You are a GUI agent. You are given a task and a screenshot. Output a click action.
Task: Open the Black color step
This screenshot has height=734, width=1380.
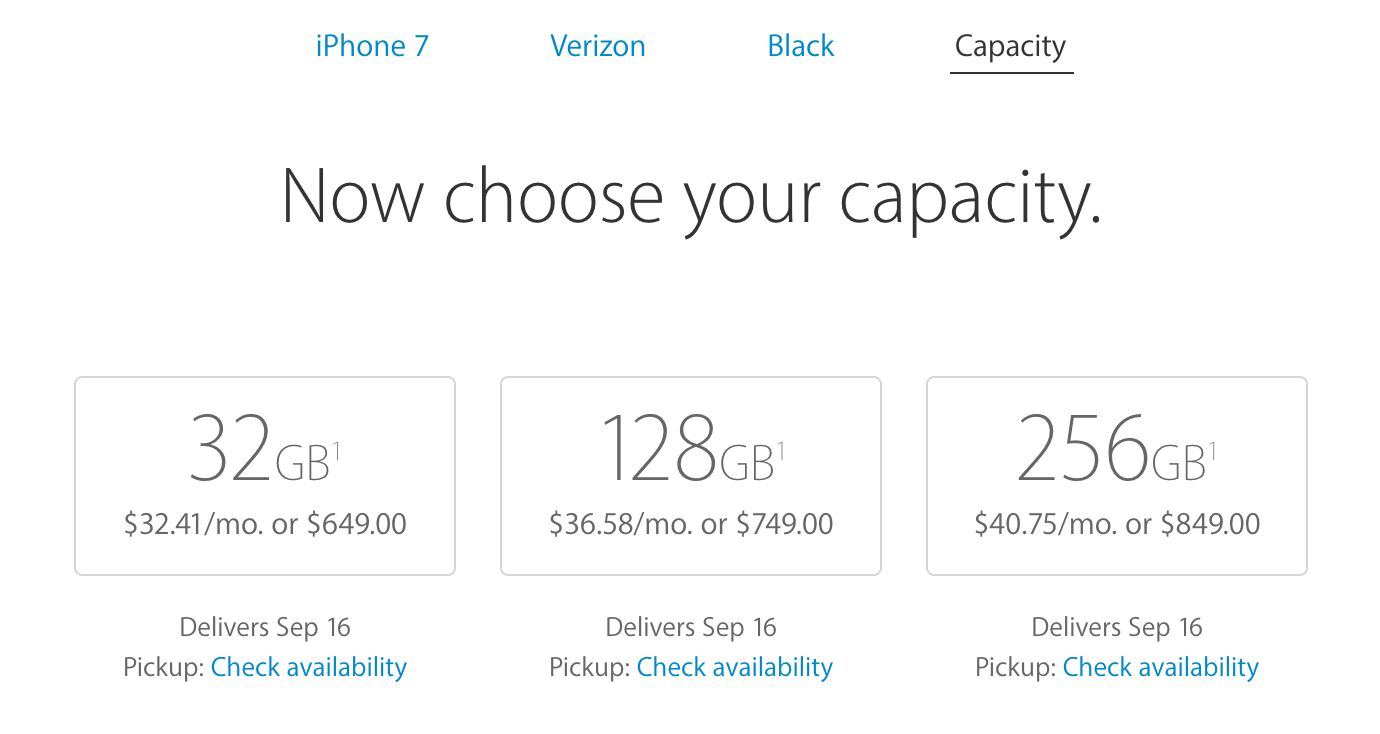point(800,46)
